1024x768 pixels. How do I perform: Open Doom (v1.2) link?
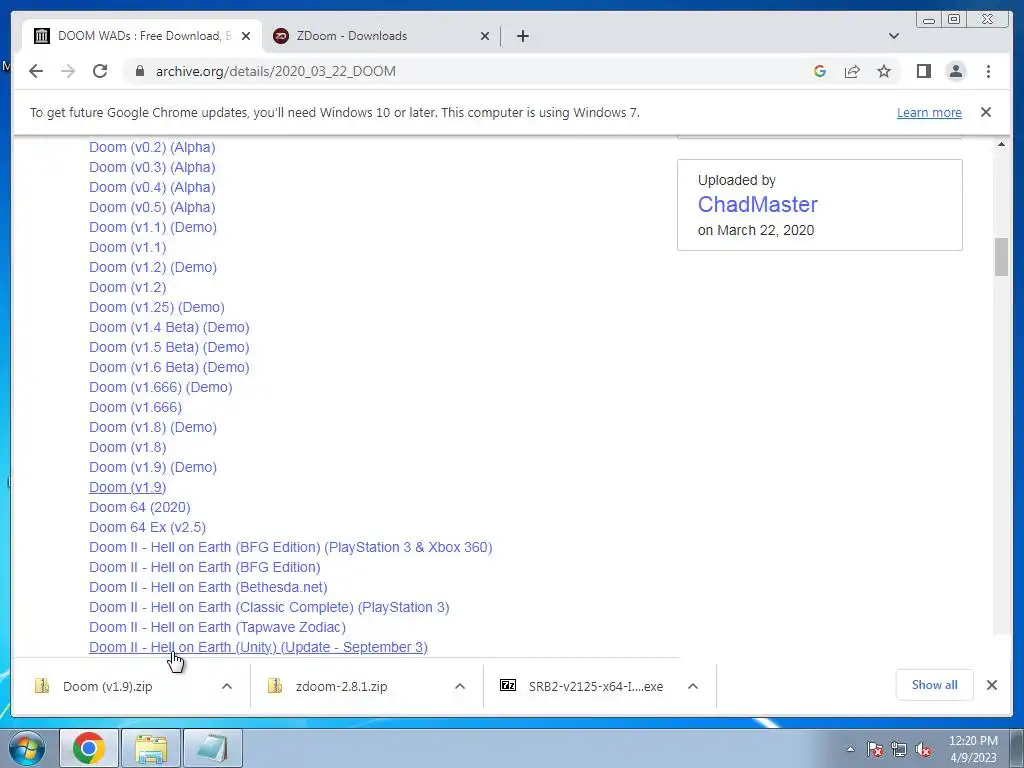point(127,287)
